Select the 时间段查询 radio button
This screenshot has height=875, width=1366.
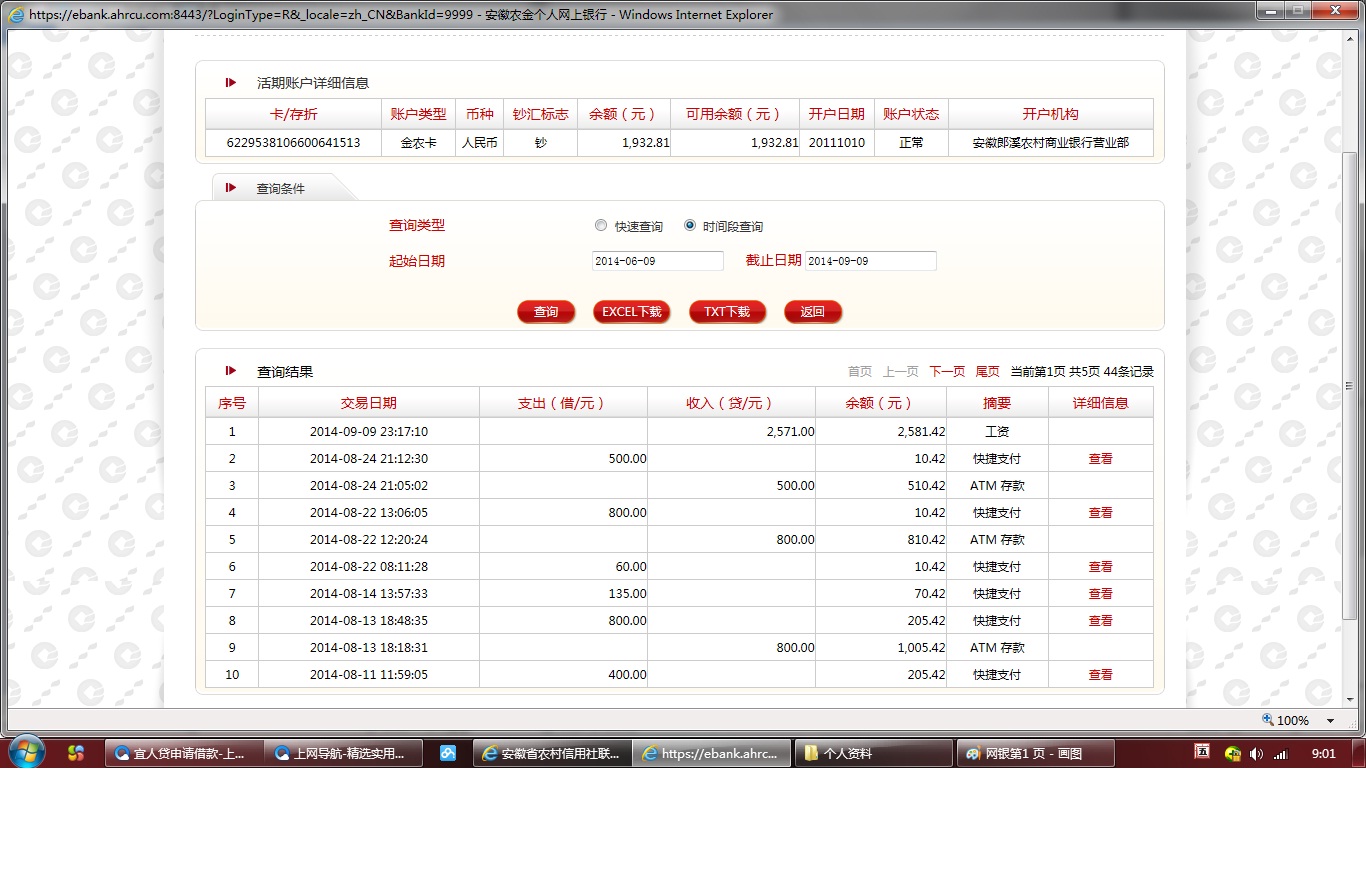pos(690,226)
